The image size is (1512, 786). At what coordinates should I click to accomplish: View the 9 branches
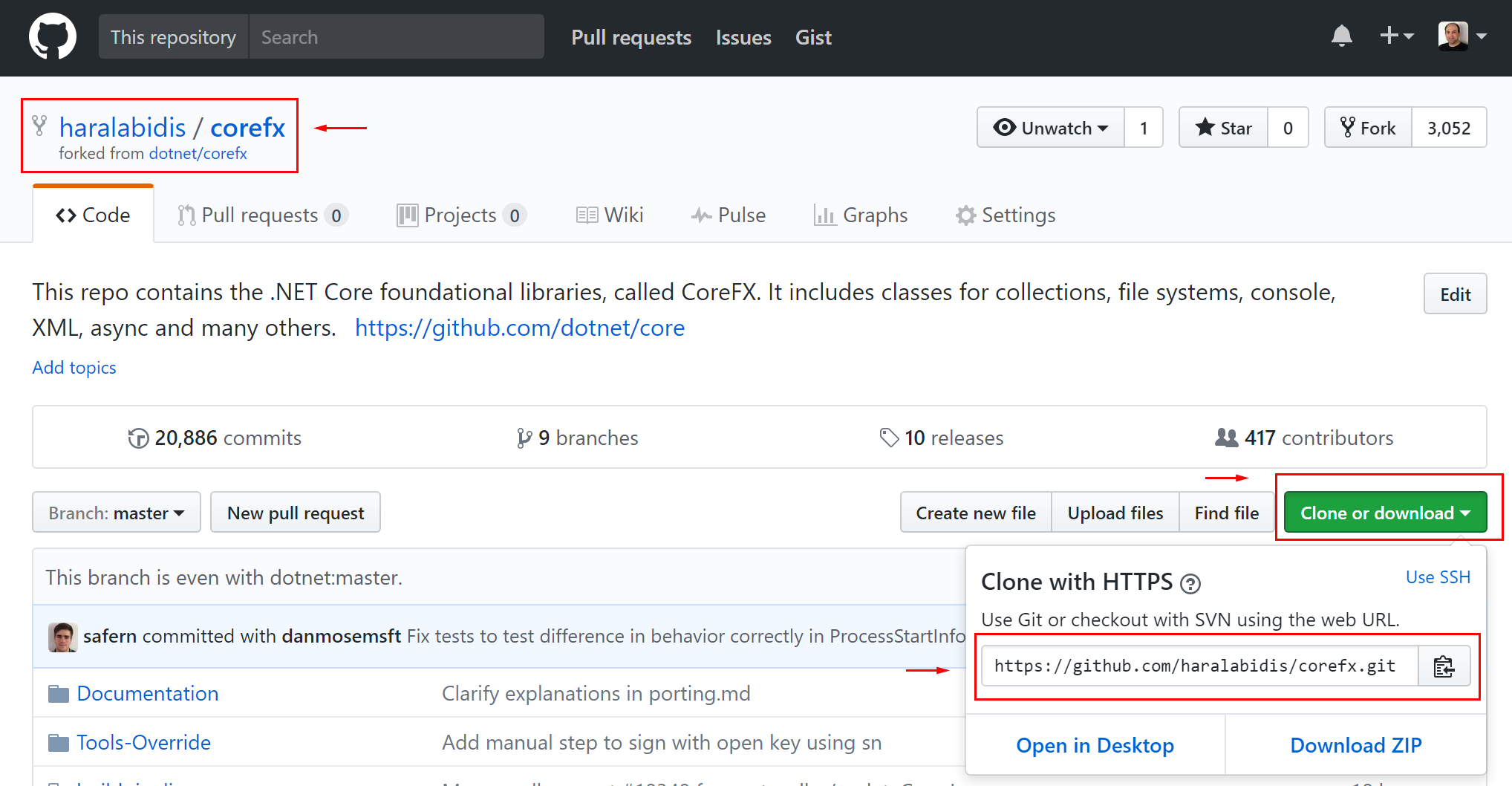click(577, 438)
